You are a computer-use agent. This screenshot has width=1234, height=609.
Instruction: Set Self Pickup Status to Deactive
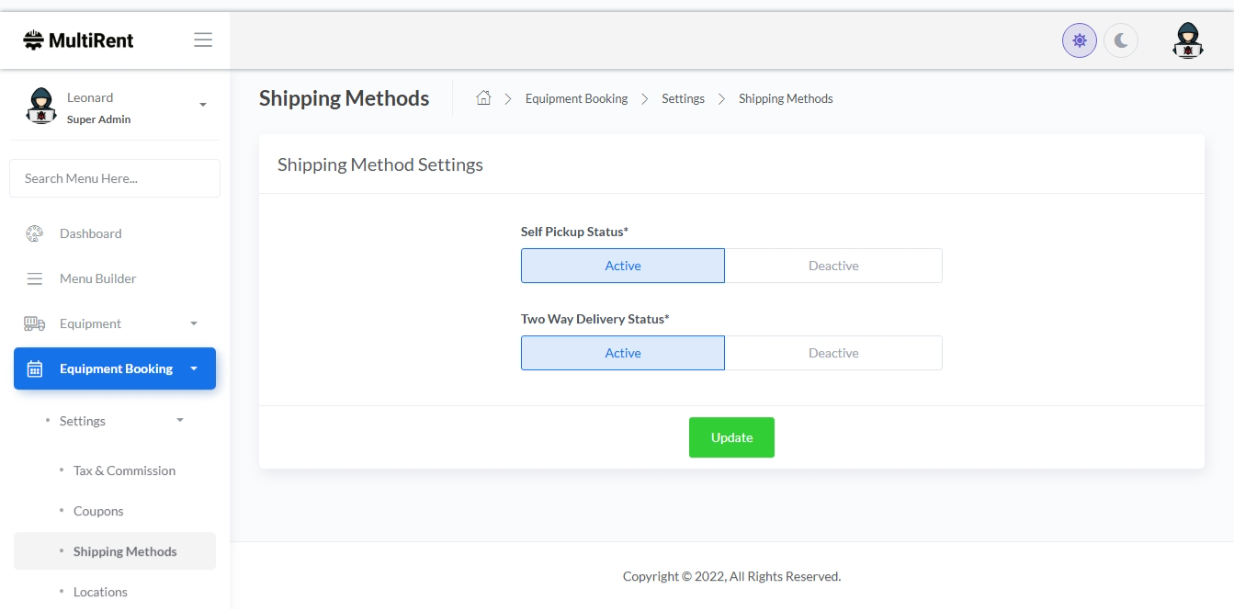pyautogui.click(x=833, y=266)
